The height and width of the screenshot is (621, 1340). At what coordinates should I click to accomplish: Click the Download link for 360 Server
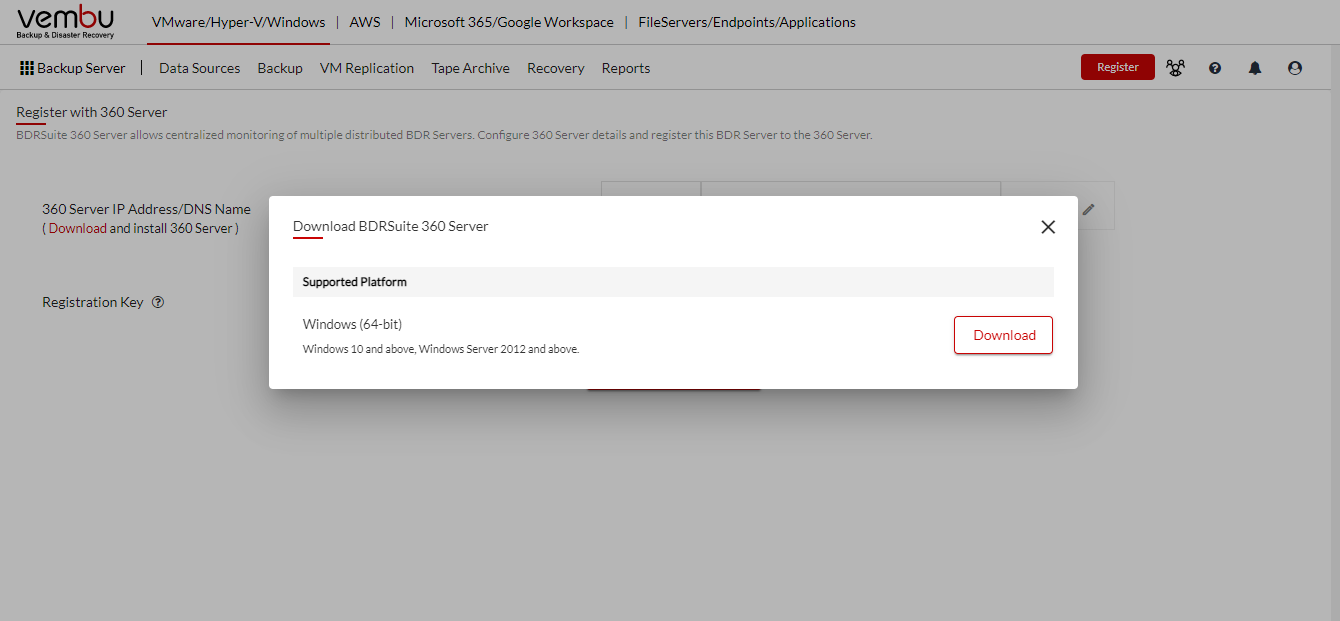point(78,228)
